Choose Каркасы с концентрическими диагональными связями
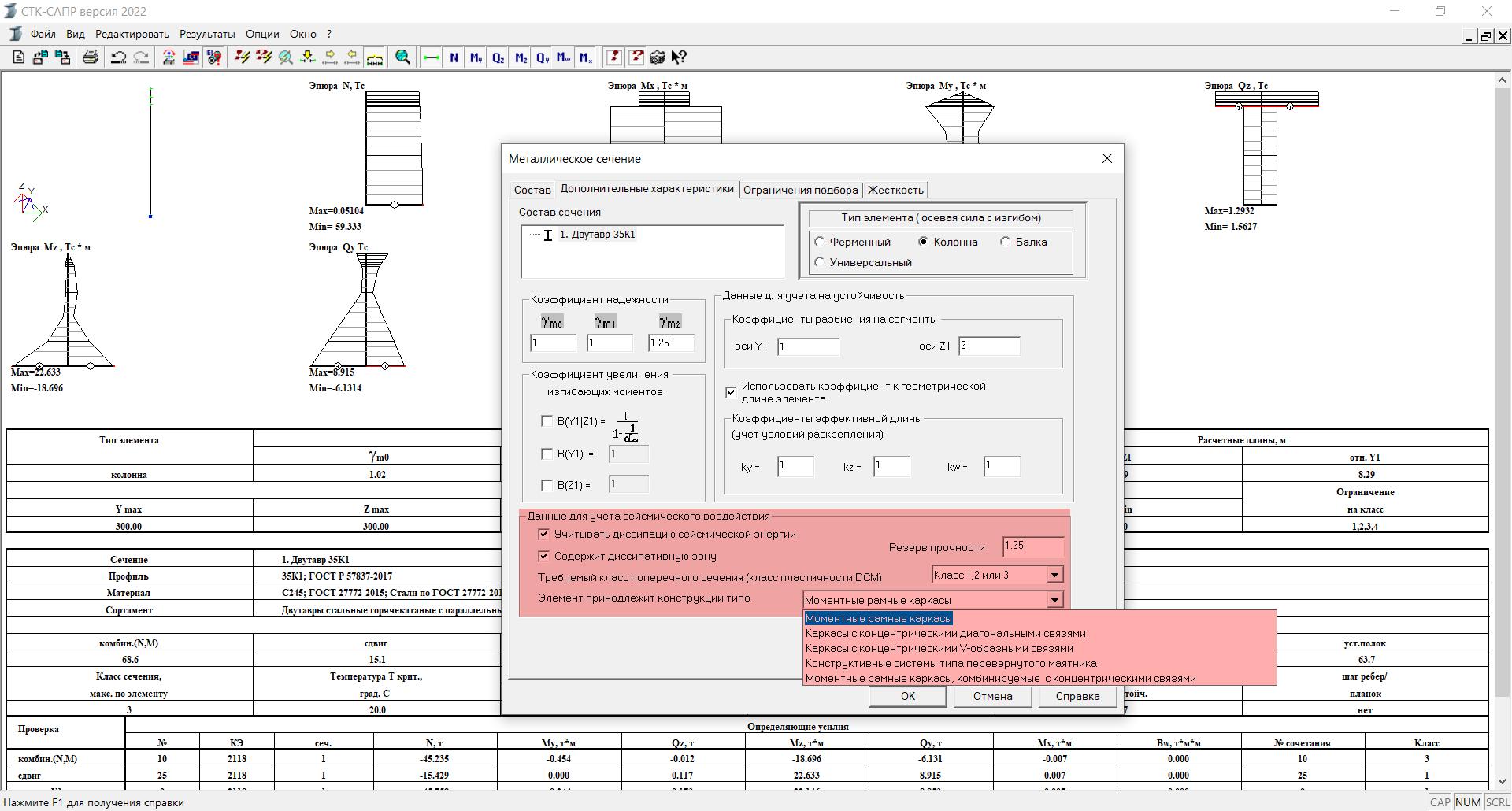 pyautogui.click(x=945, y=634)
